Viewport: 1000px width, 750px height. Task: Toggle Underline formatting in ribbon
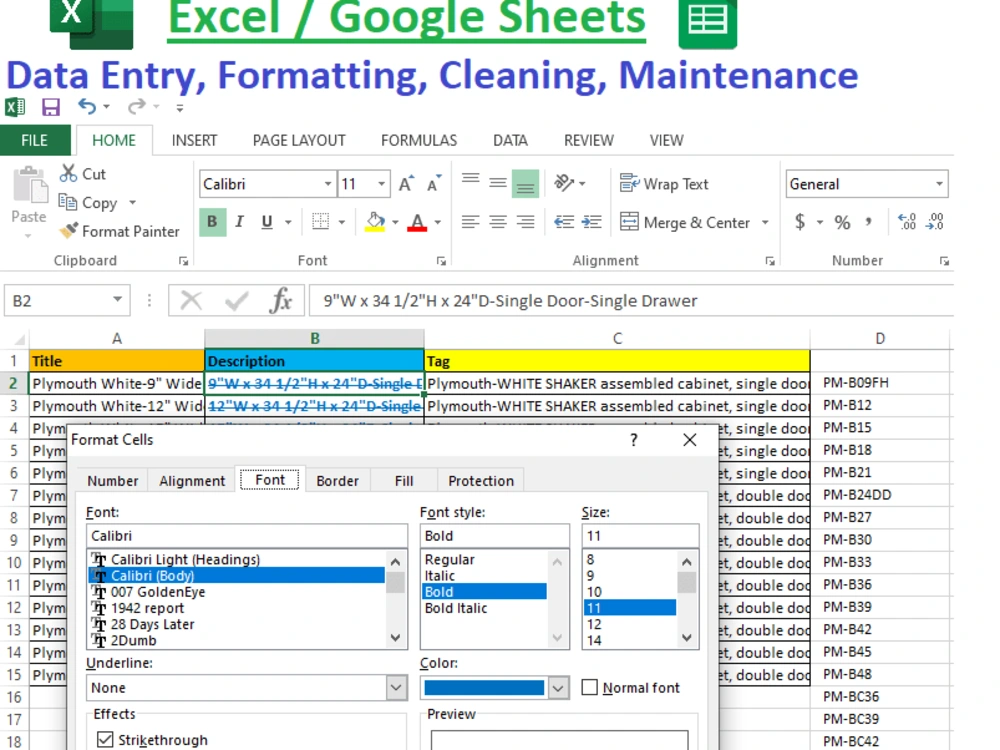point(267,222)
